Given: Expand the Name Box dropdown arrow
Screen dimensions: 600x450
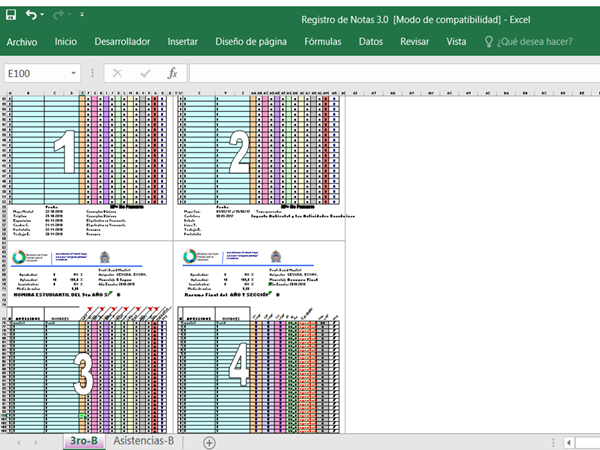Looking at the screenshot, I should click(75, 73).
